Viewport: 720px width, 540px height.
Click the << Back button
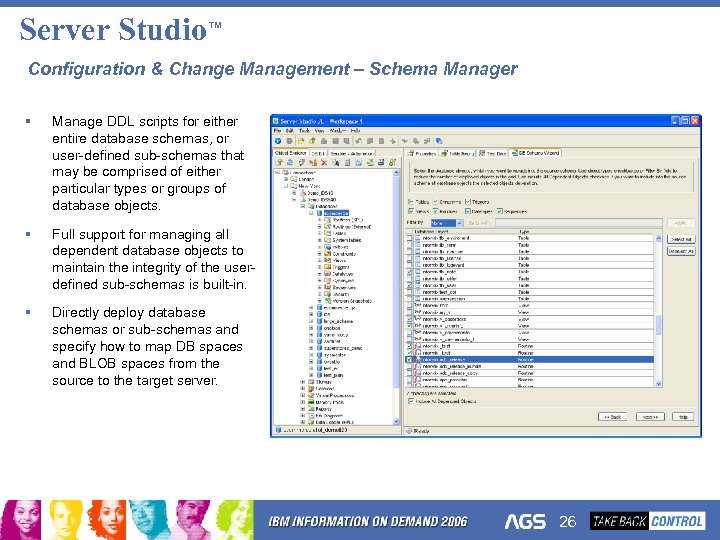point(613,417)
